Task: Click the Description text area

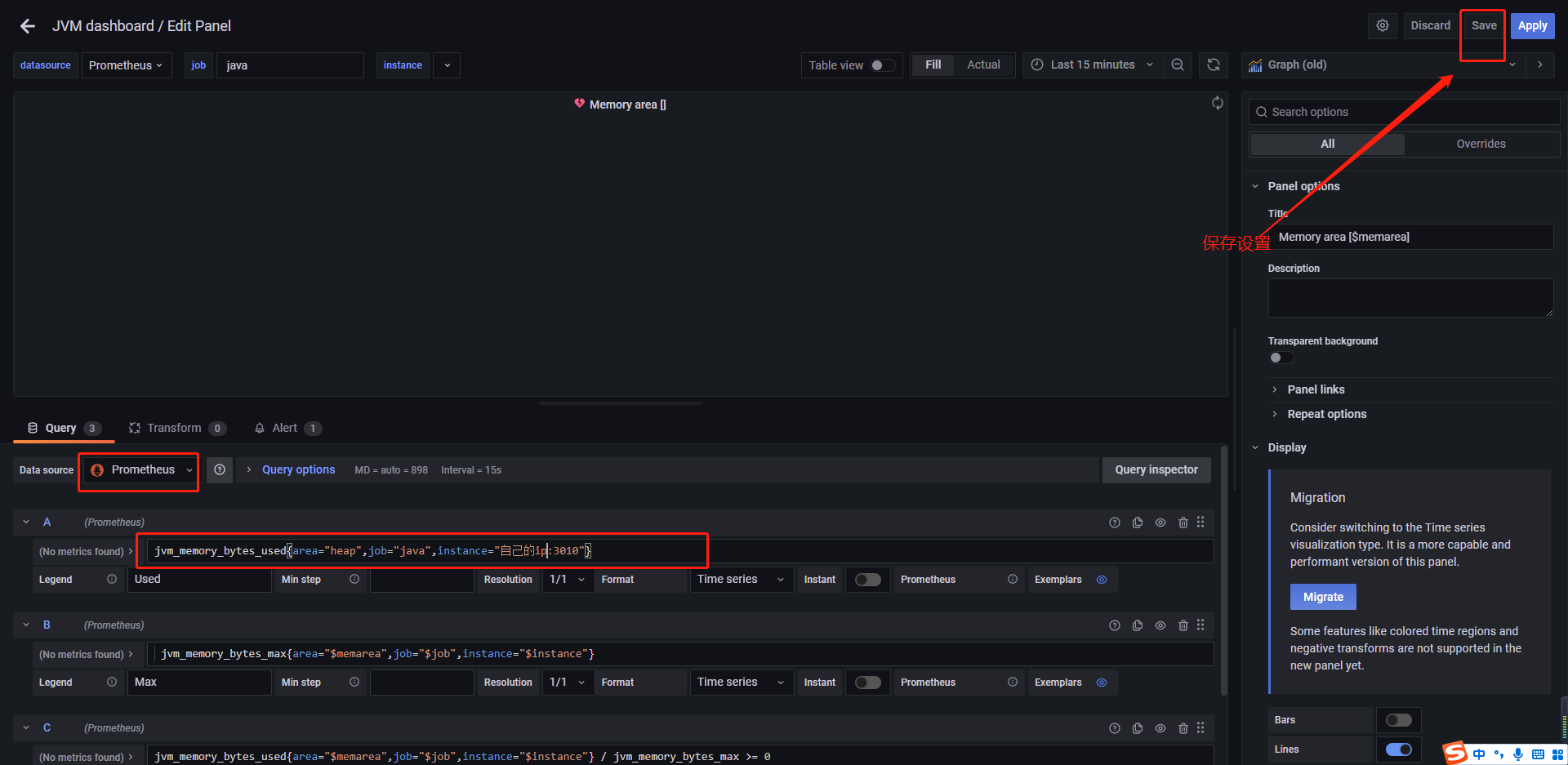Action: point(1411,298)
